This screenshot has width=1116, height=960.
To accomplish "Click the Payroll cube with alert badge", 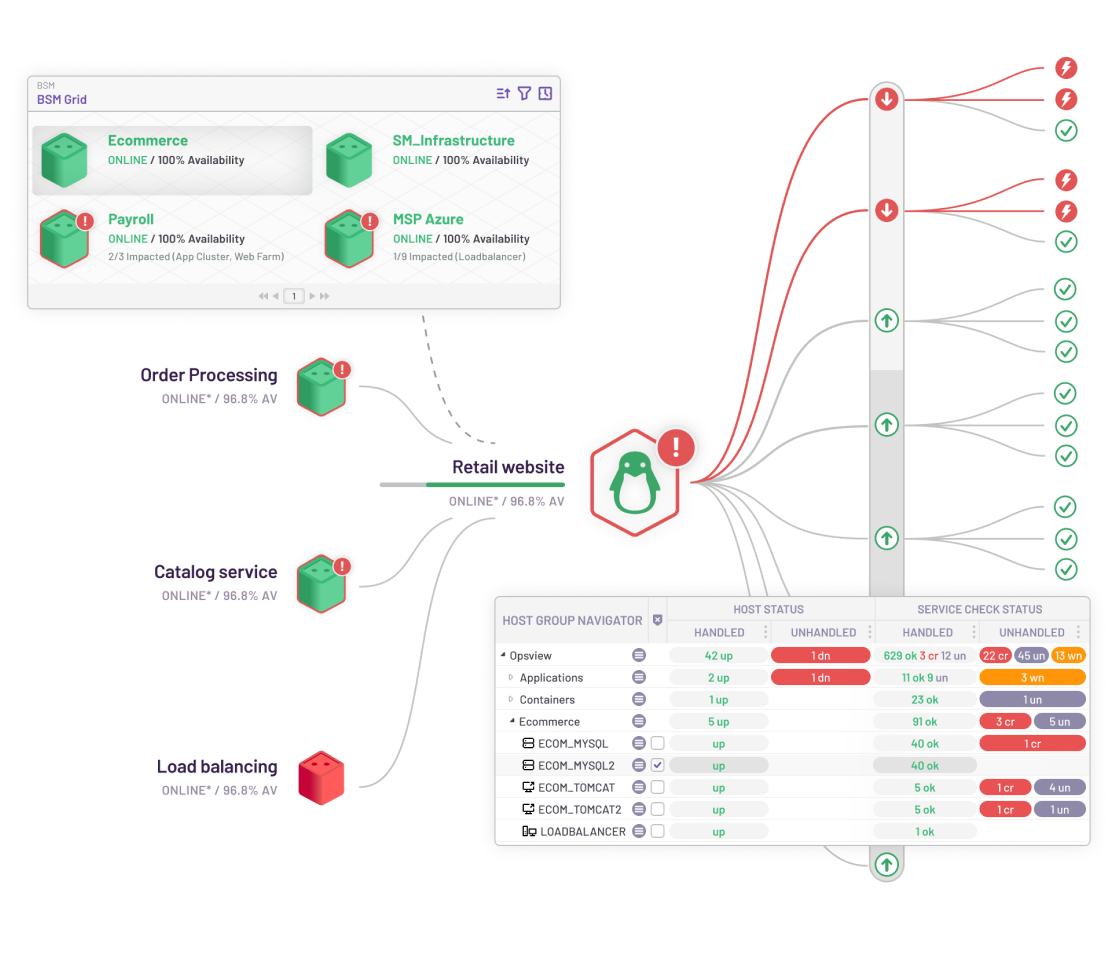I will coord(64,238).
